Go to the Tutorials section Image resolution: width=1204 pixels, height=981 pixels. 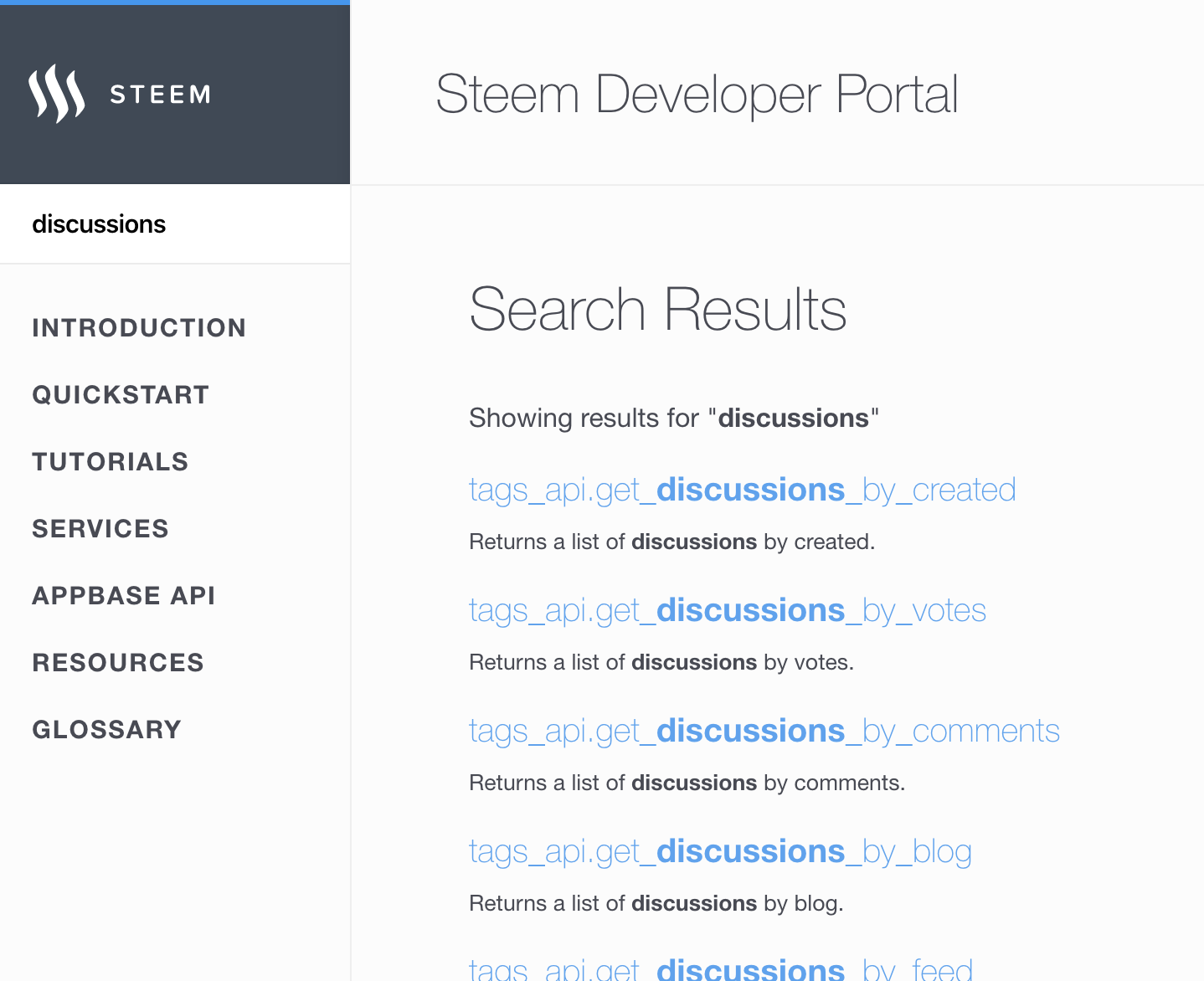point(111,462)
